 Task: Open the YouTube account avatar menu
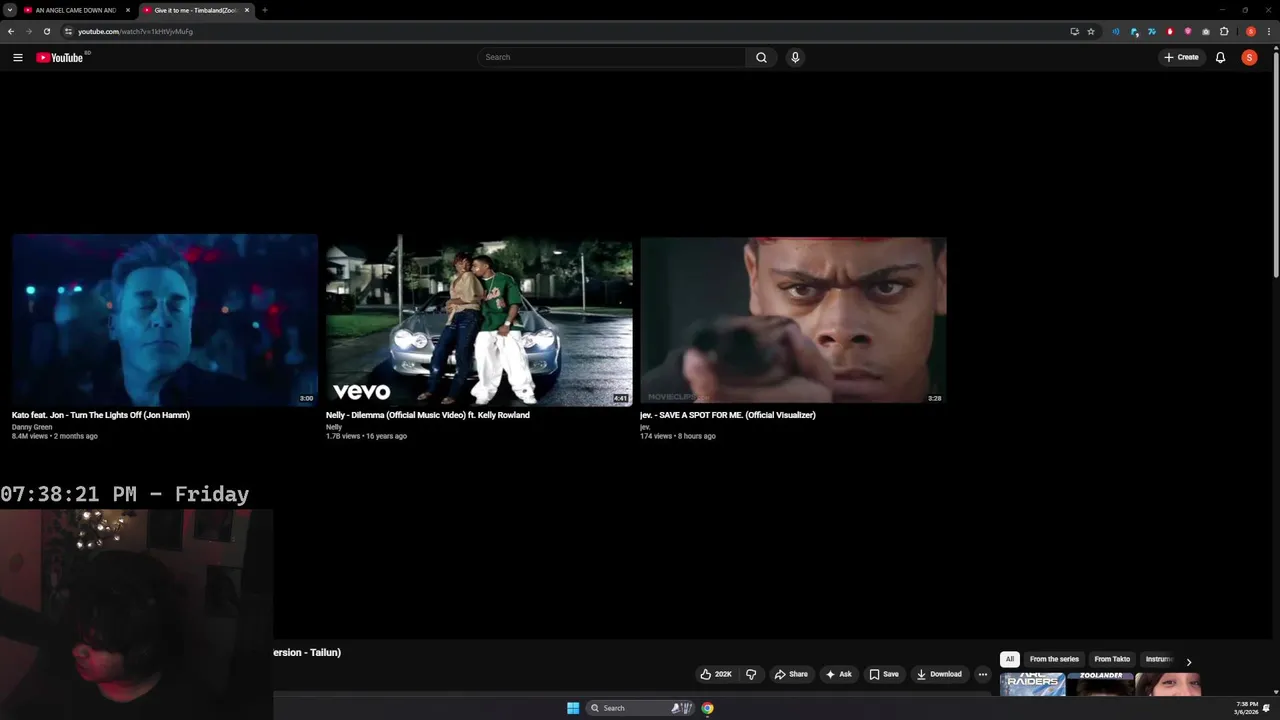[1249, 57]
